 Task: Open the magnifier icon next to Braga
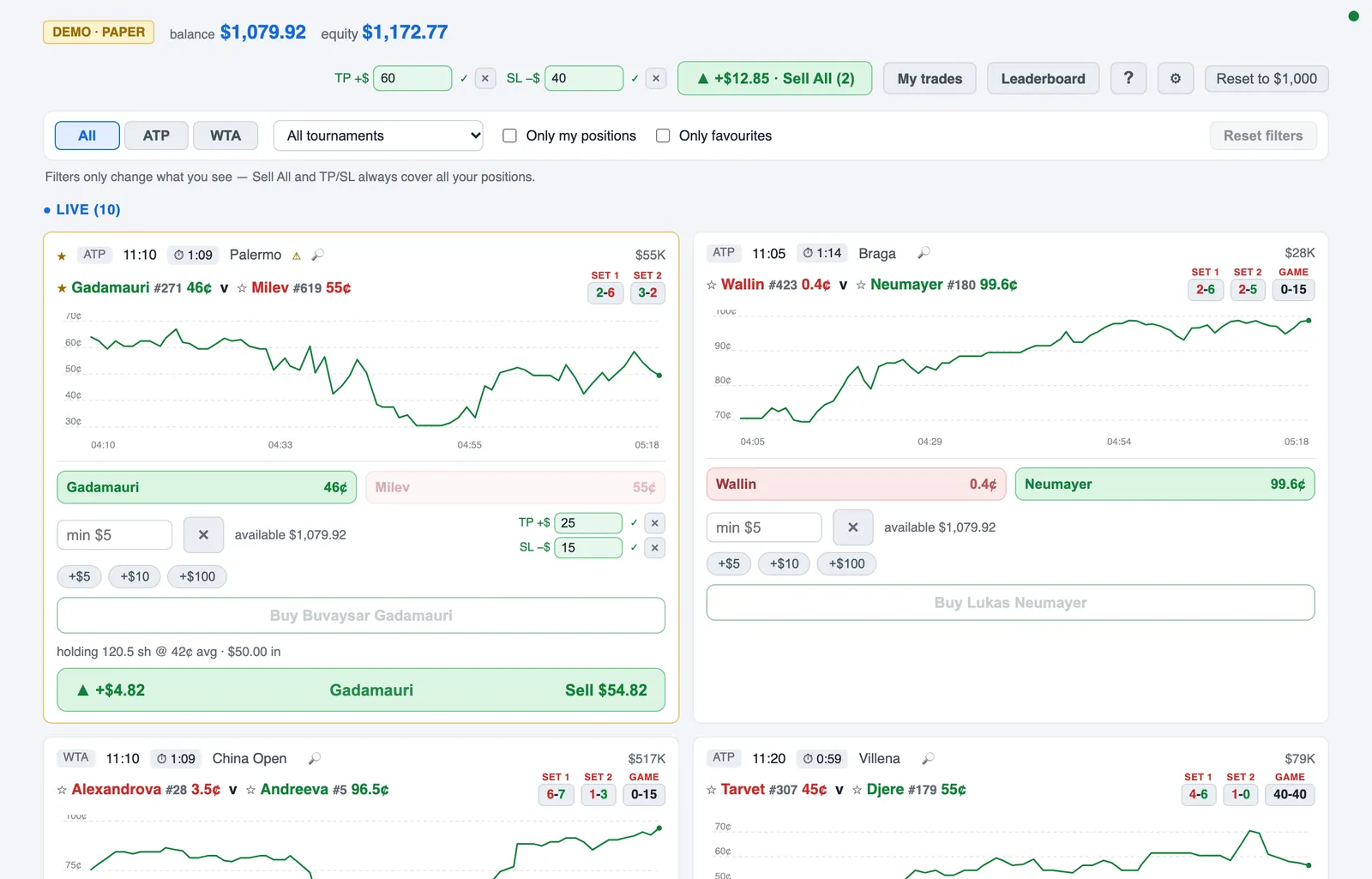924,253
